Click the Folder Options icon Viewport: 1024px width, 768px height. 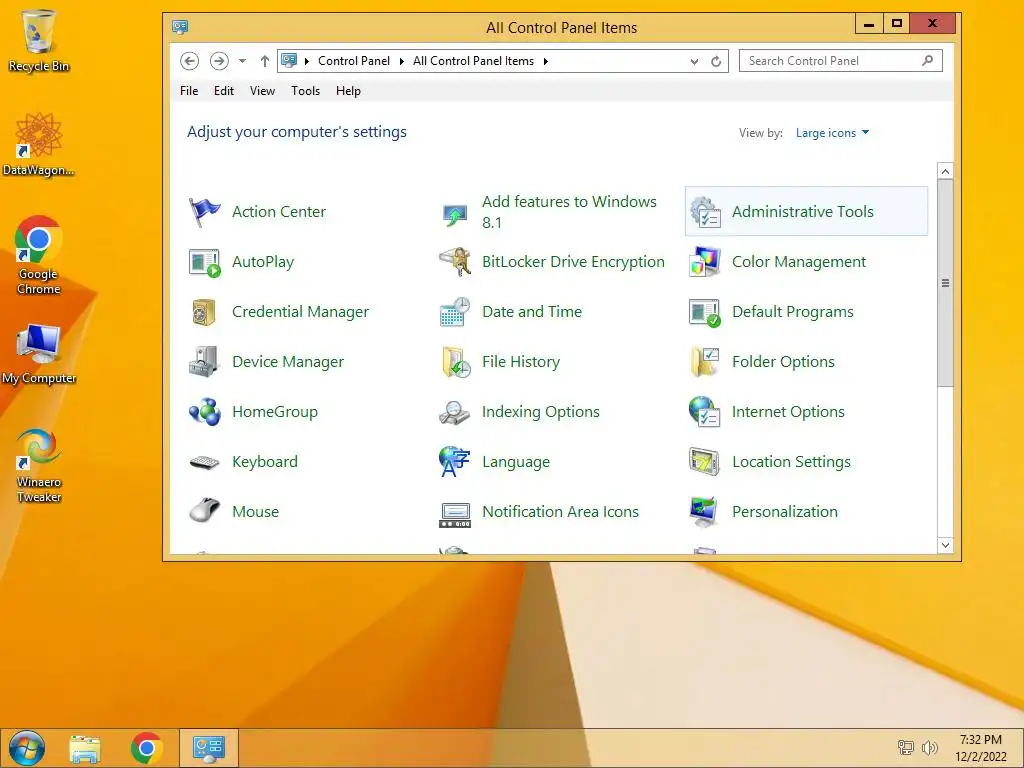click(705, 362)
